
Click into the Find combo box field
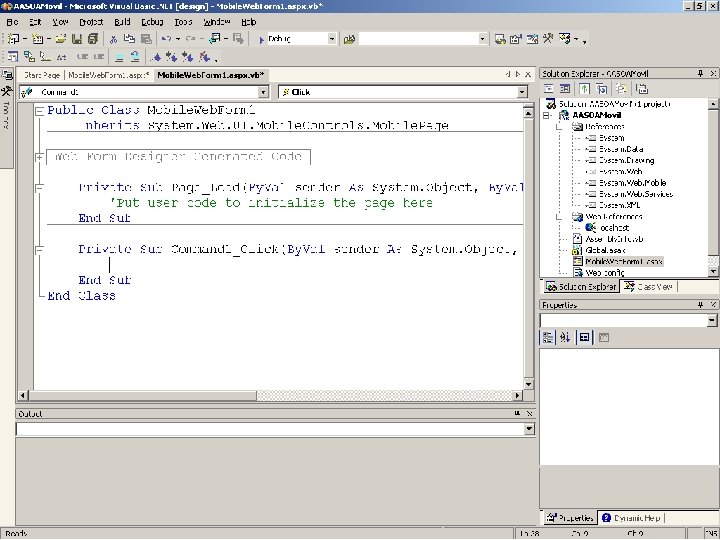coord(418,39)
